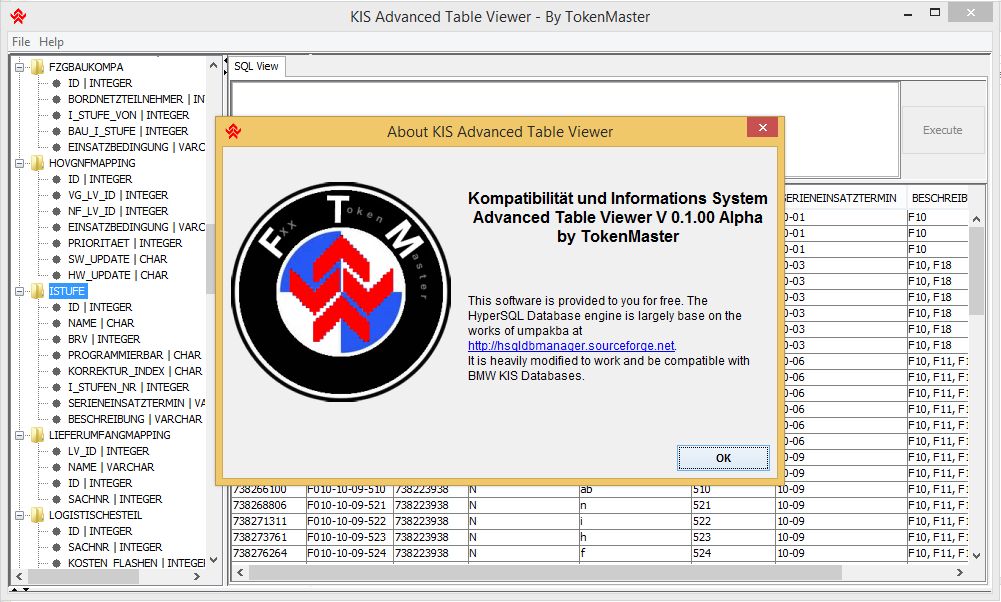Click cell 523 in the results table

pos(734,538)
